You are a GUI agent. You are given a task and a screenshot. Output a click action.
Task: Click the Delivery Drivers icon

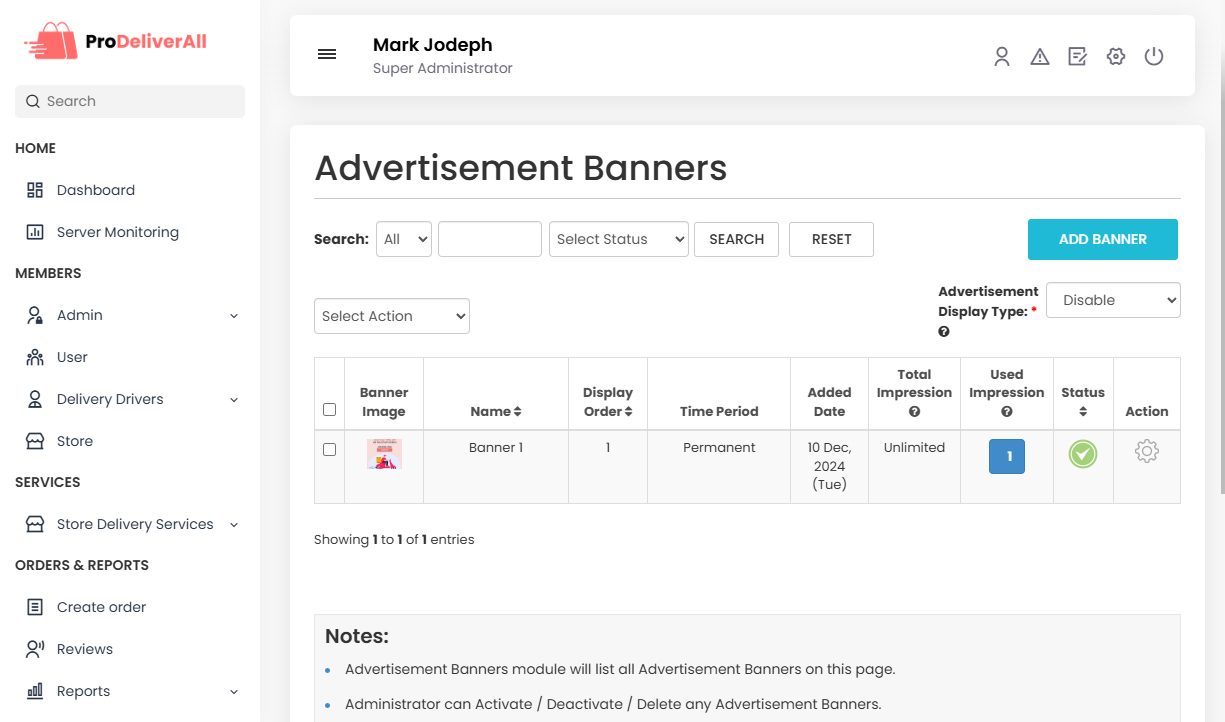click(35, 399)
